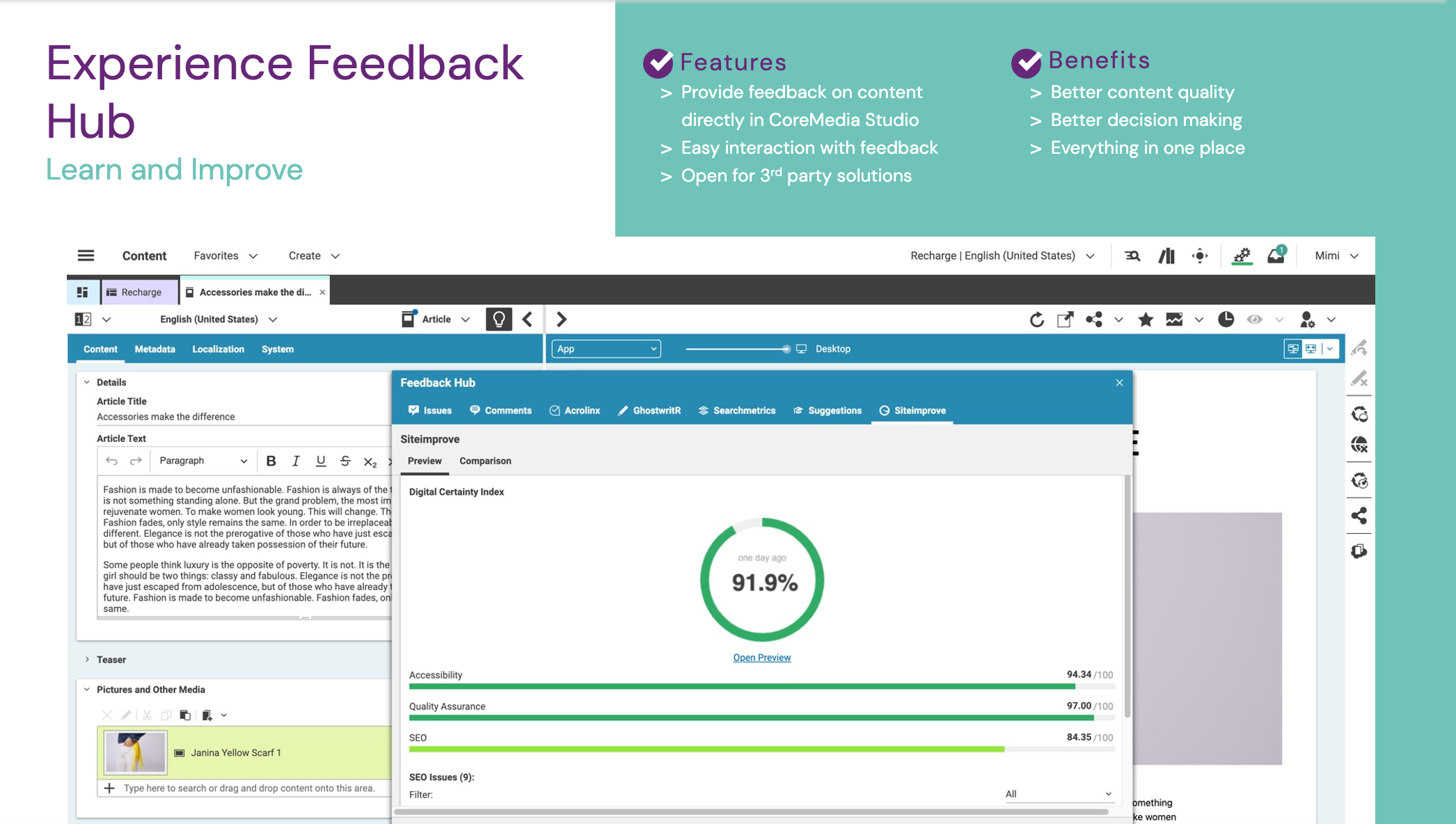Adjust the preview device width slider
The height and width of the screenshot is (824, 1456).
point(786,349)
